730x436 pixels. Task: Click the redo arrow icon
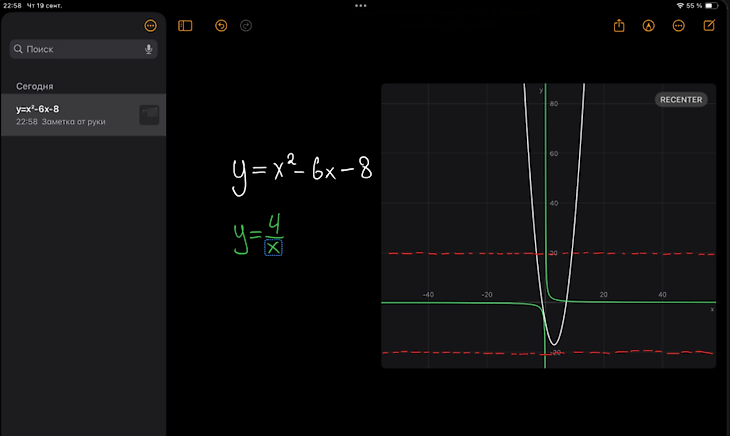[x=246, y=26]
